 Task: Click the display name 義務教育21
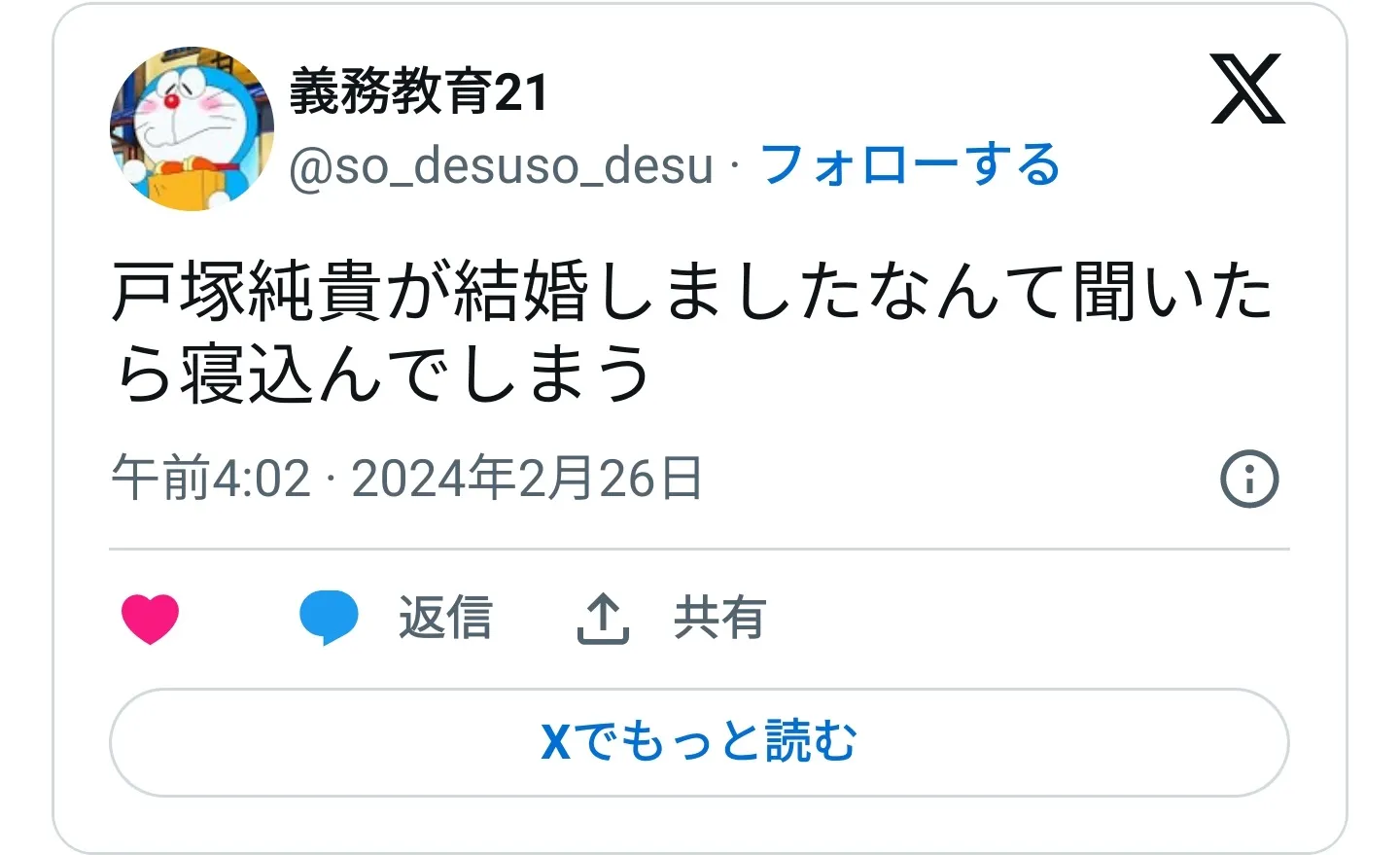(419, 92)
